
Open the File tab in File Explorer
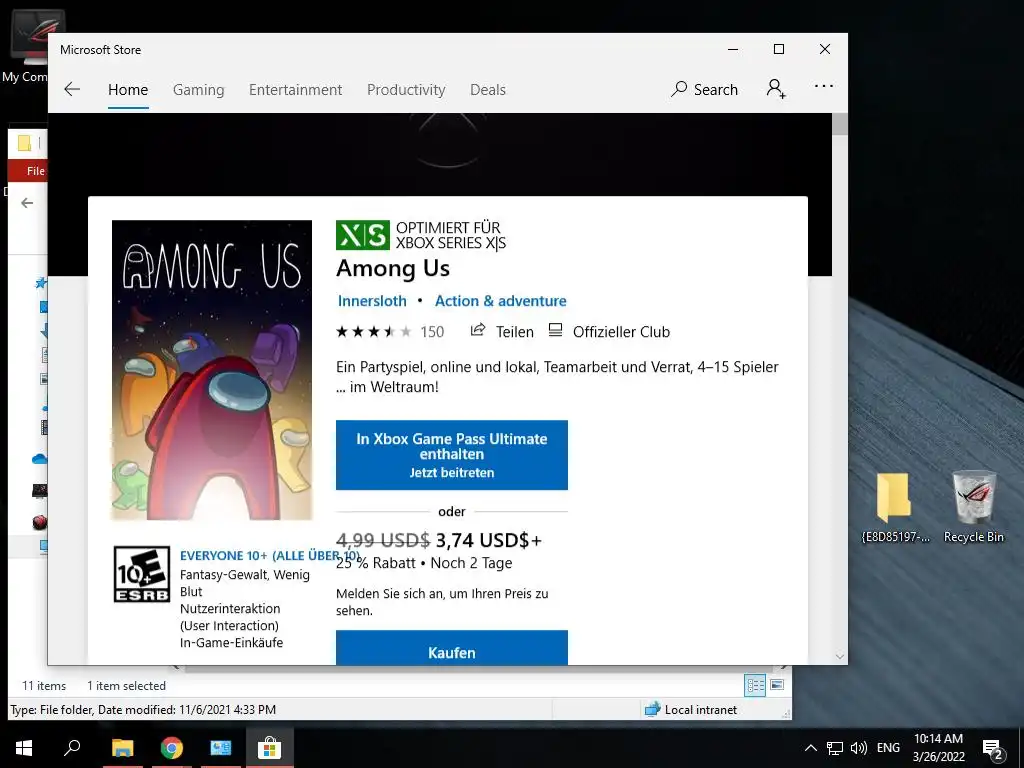point(35,171)
